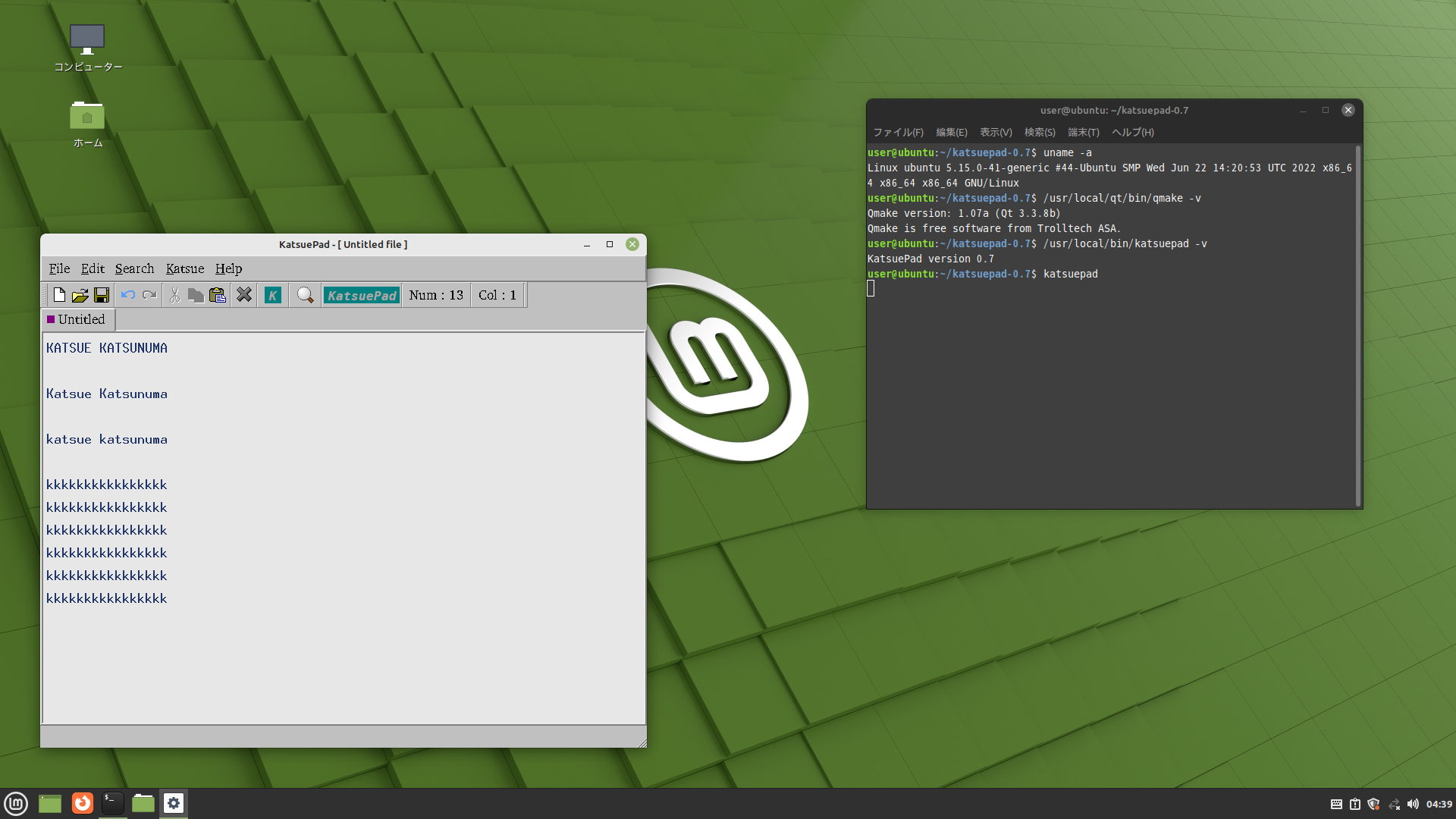Click the Col : 1 column indicator
Image resolution: width=1456 pixels, height=819 pixels.
tap(497, 295)
